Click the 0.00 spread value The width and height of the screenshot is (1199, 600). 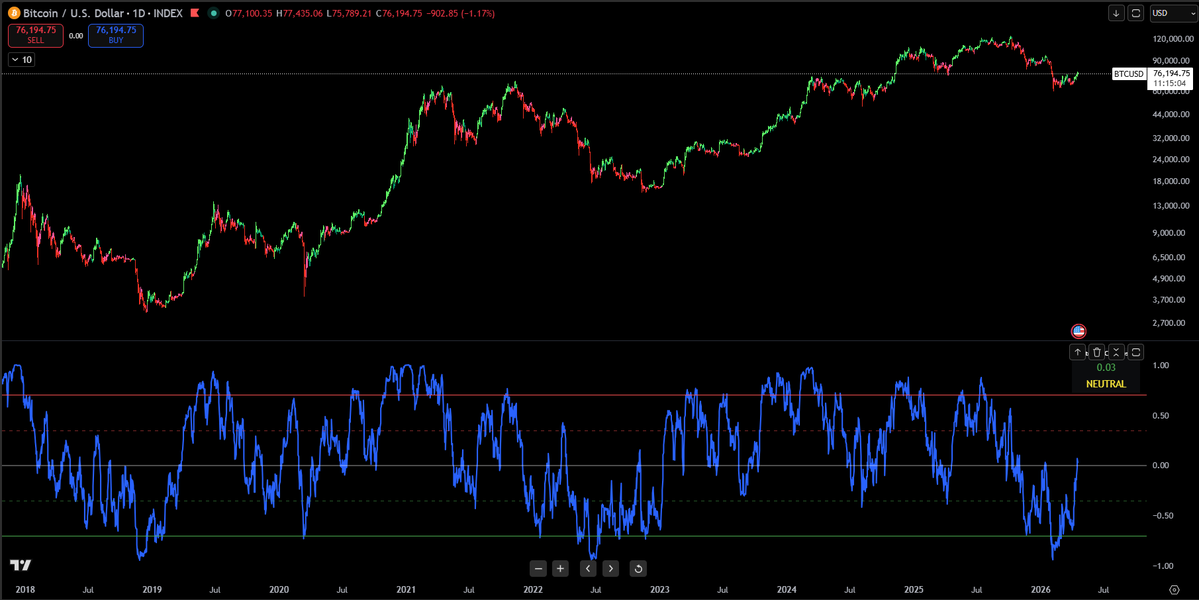(76, 35)
